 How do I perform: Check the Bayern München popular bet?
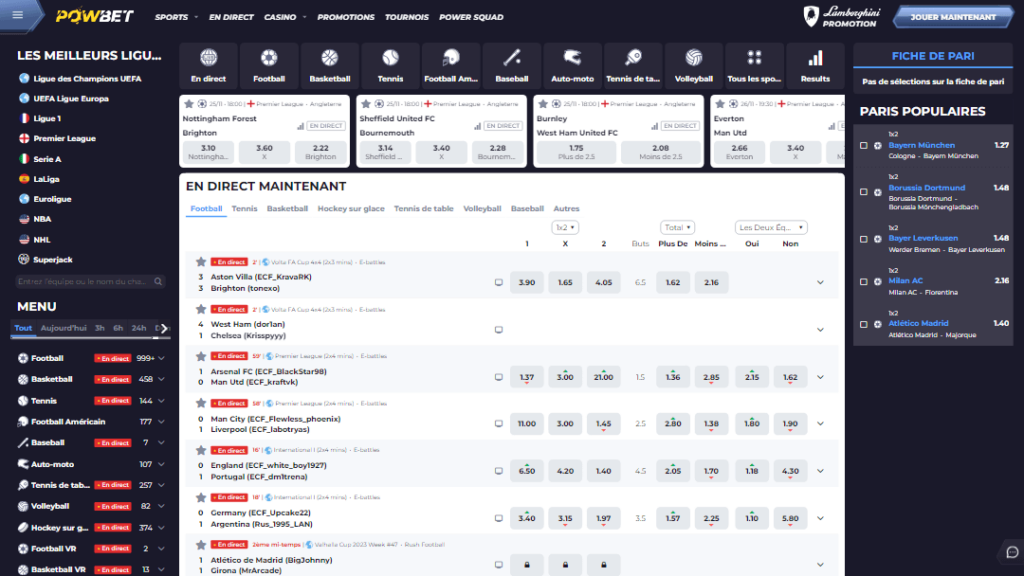point(863,146)
